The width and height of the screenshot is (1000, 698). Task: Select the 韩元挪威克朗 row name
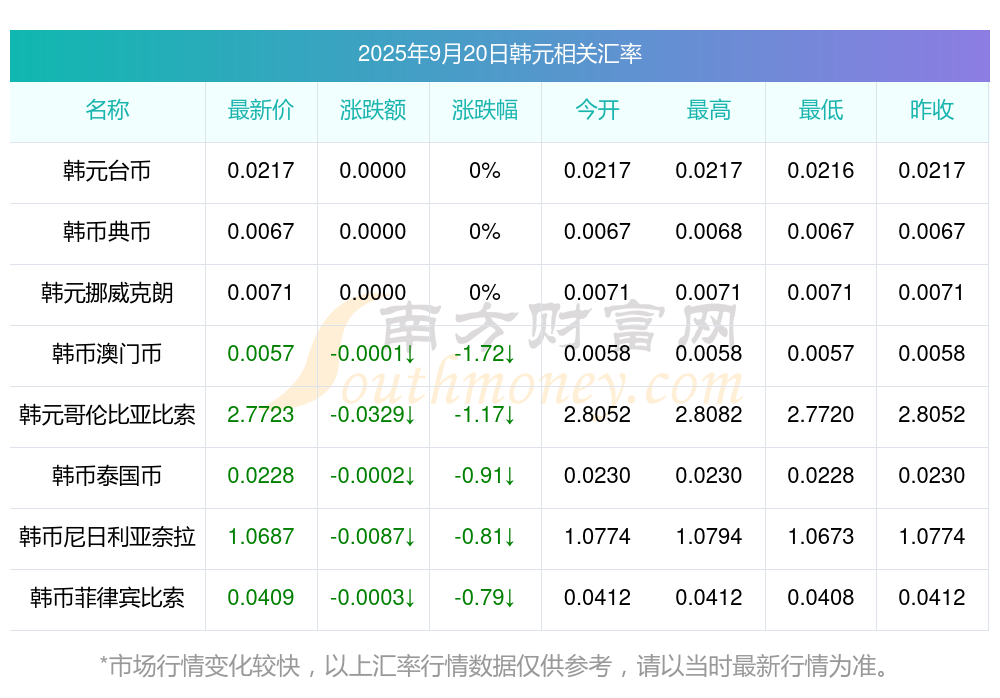tap(107, 293)
